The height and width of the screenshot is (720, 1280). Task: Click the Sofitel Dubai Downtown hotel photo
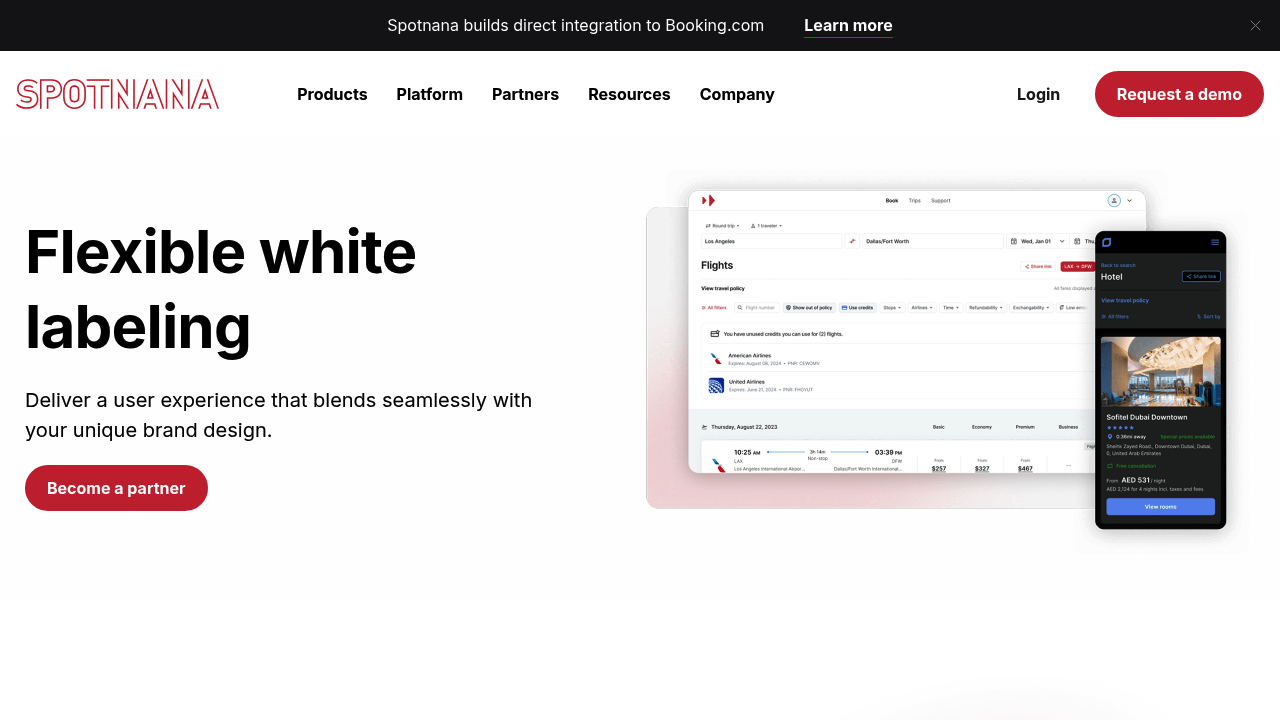tap(1160, 371)
